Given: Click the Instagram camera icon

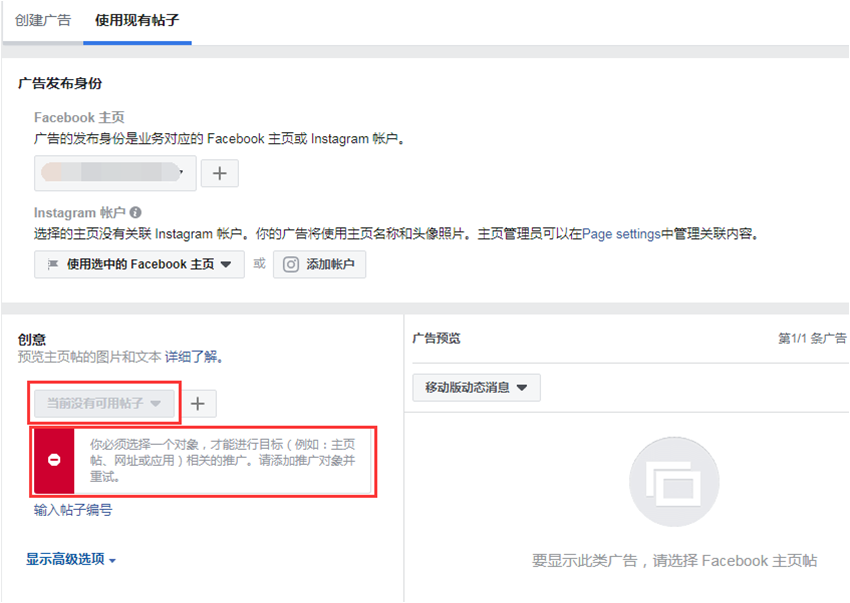Looking at the screenshot, I should click(x=291, y=265).
